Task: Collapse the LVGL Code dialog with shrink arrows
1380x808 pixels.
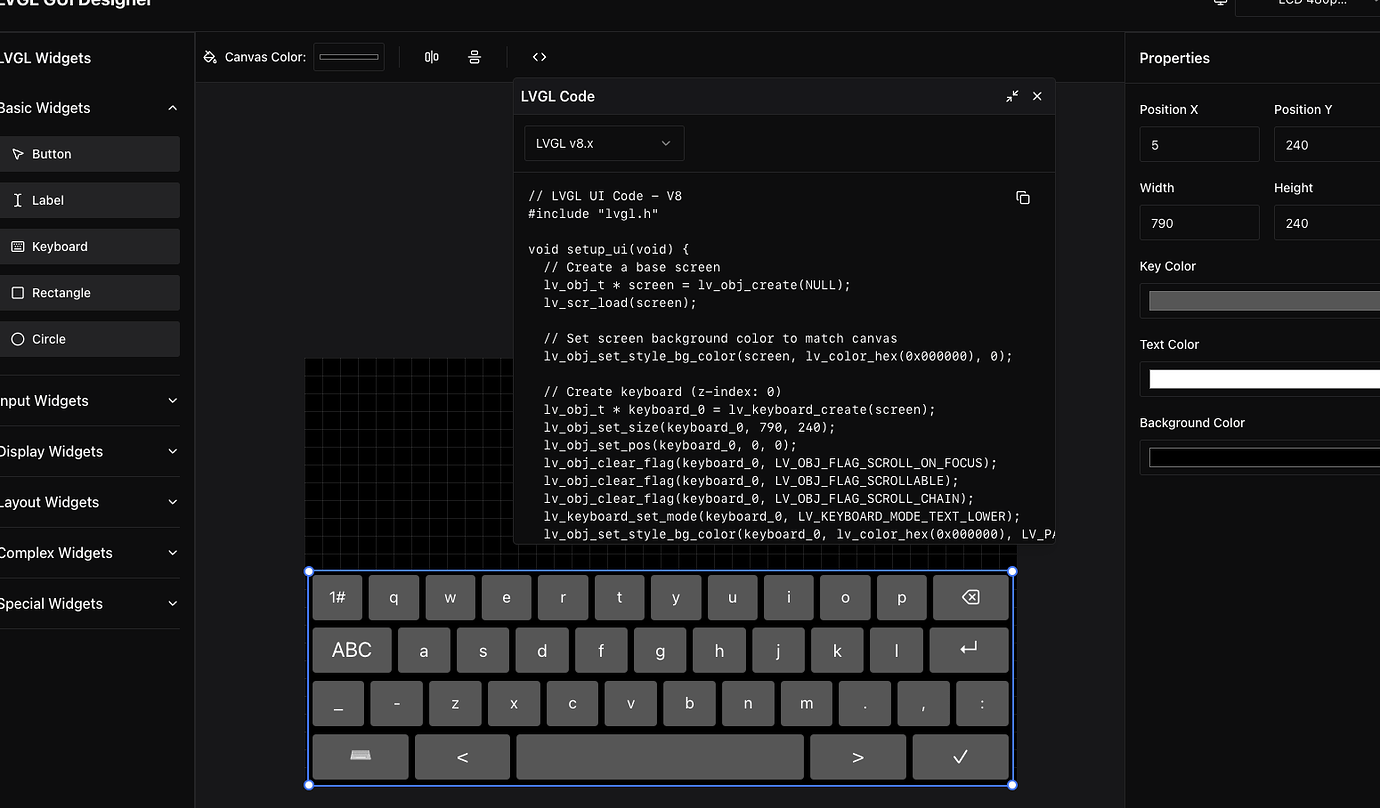Action: click(x=1012, y=96)
